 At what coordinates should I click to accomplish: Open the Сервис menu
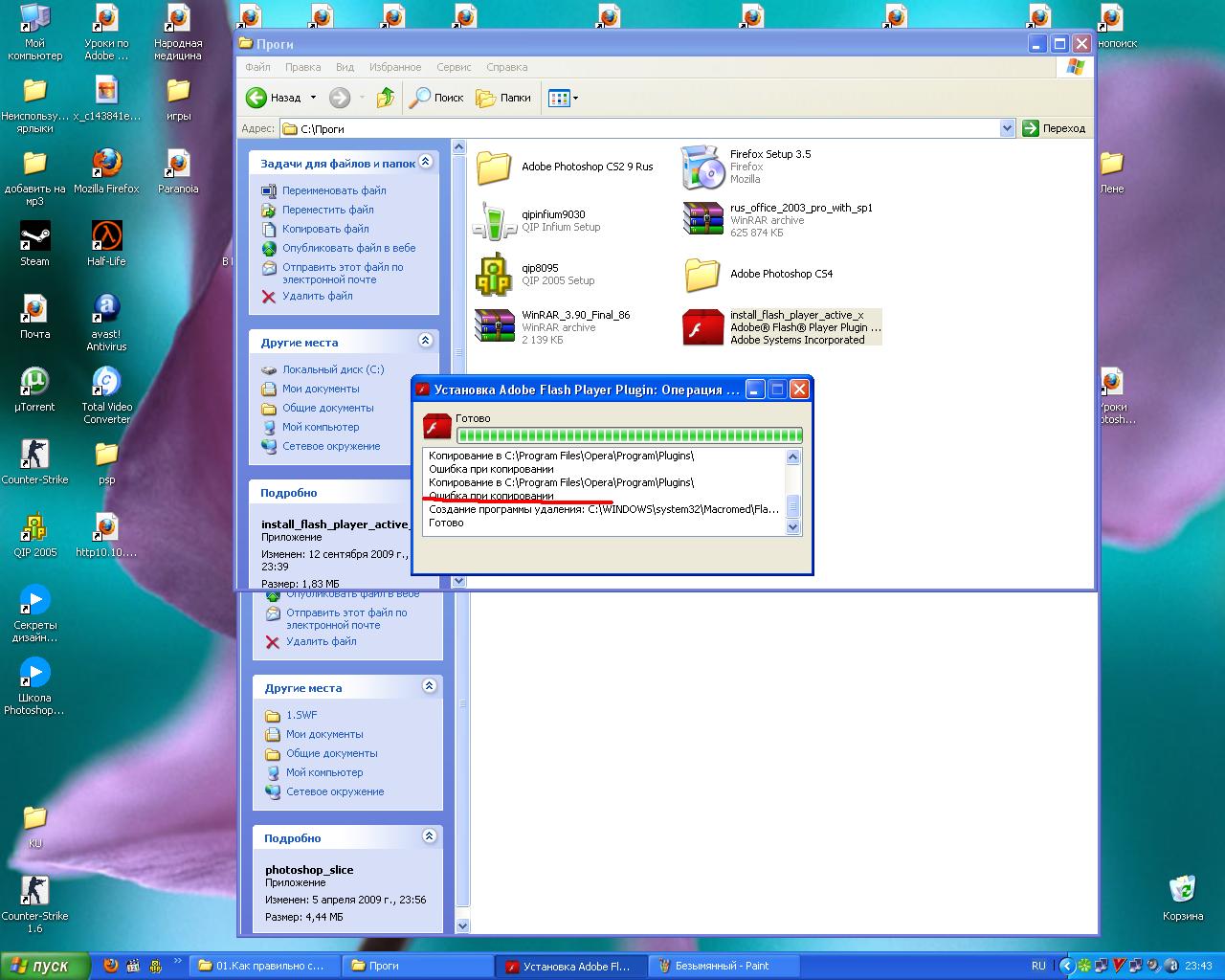(x=454, y=67)
